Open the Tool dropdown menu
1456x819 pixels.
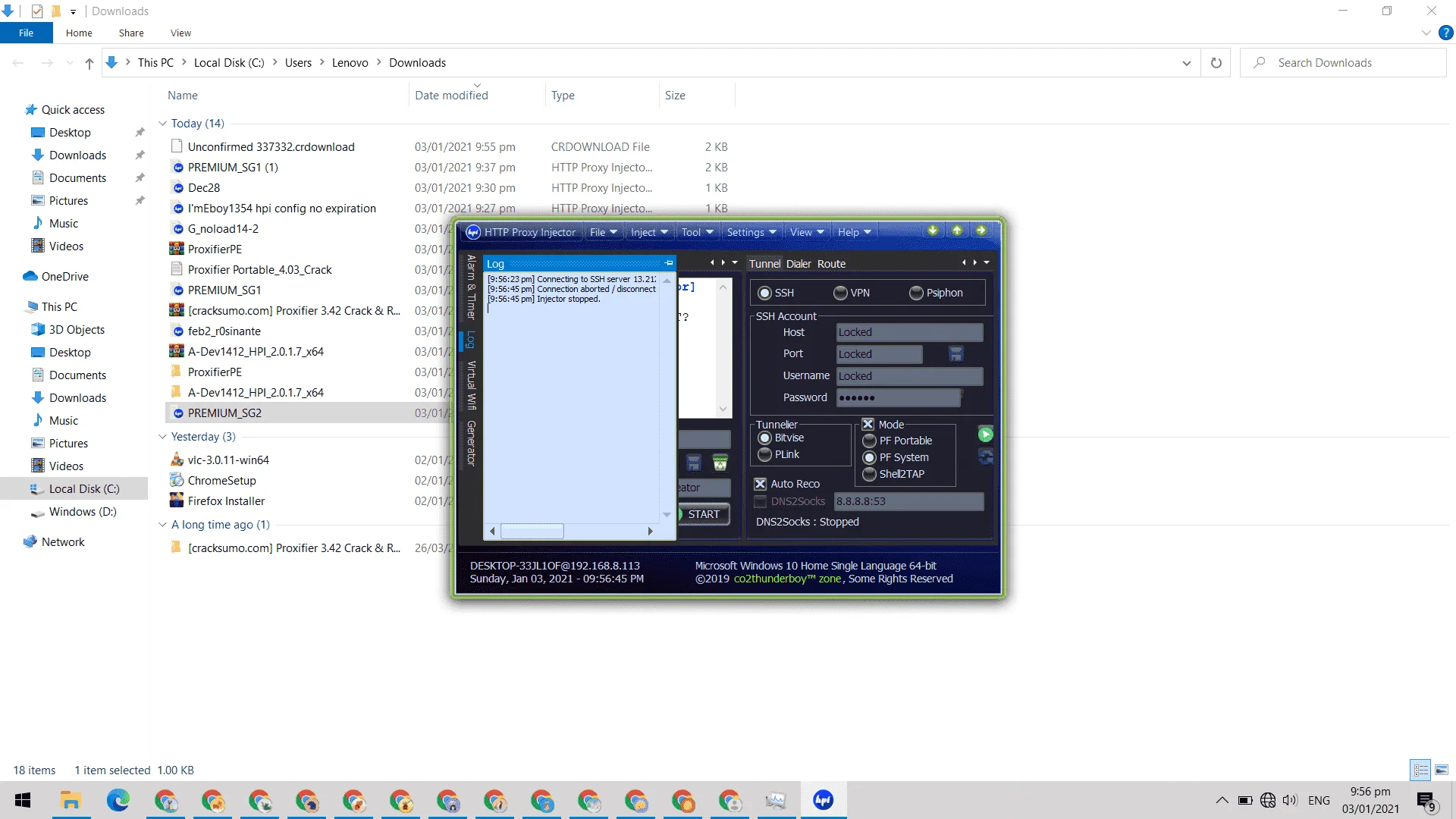tap(698, 232)
